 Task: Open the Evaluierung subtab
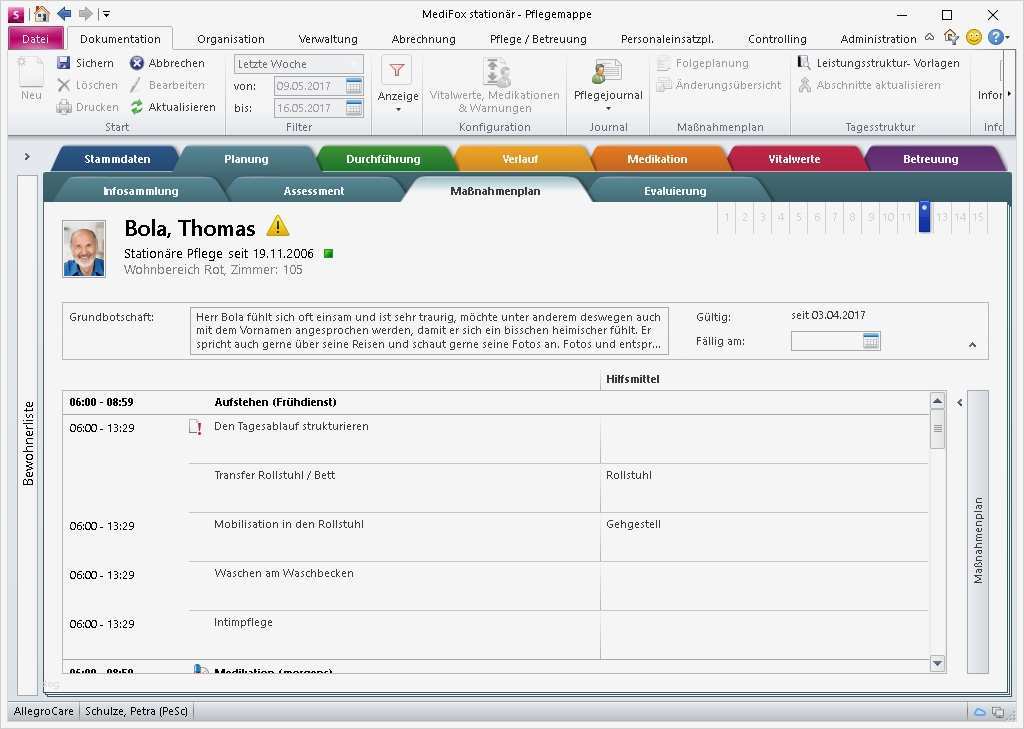coord(675,191)
